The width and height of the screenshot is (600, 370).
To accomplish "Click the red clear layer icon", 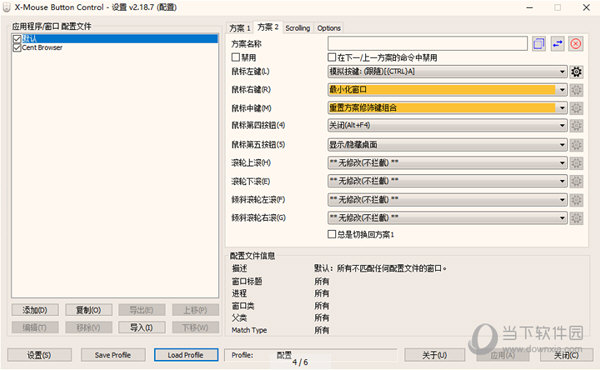I will pyautogui.click(x=576, y=44).
